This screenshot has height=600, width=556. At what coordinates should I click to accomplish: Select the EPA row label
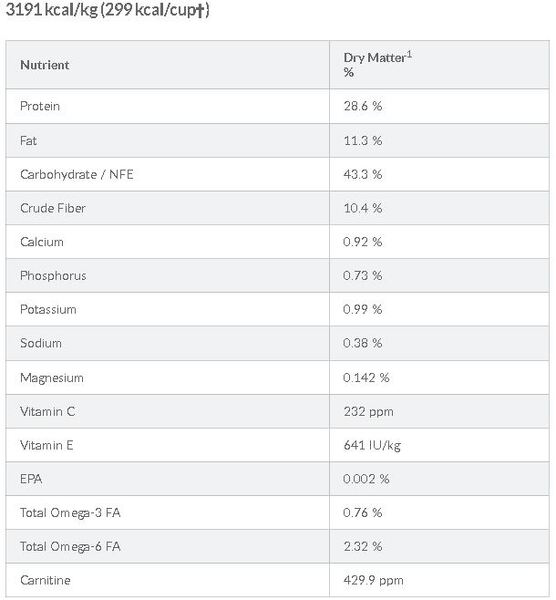click(31, 479)
